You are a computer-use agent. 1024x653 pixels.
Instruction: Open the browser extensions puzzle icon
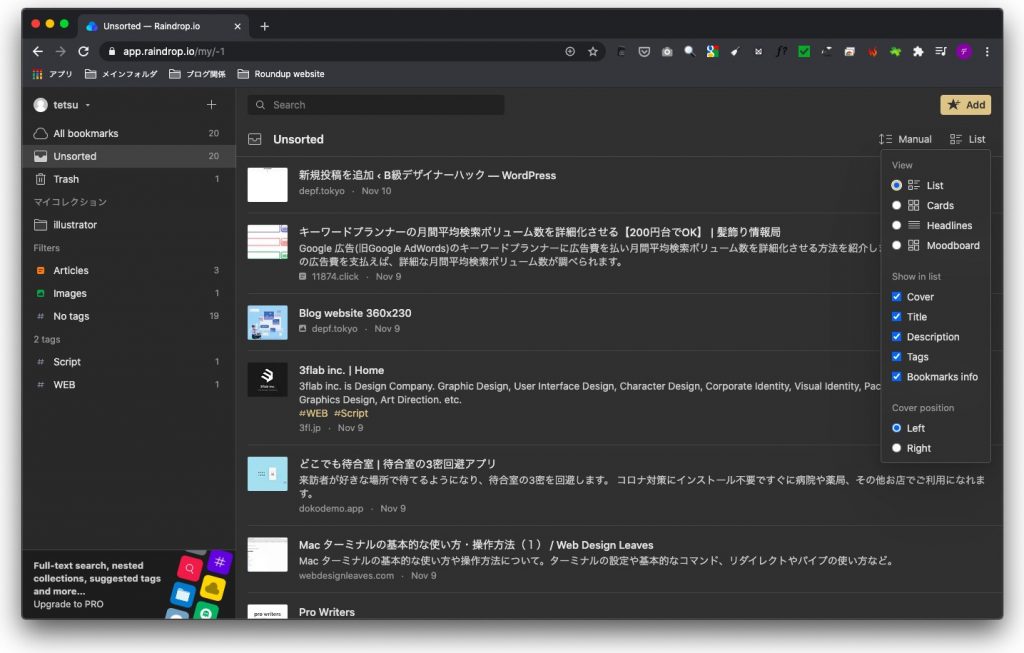click(x=918, y=52)
